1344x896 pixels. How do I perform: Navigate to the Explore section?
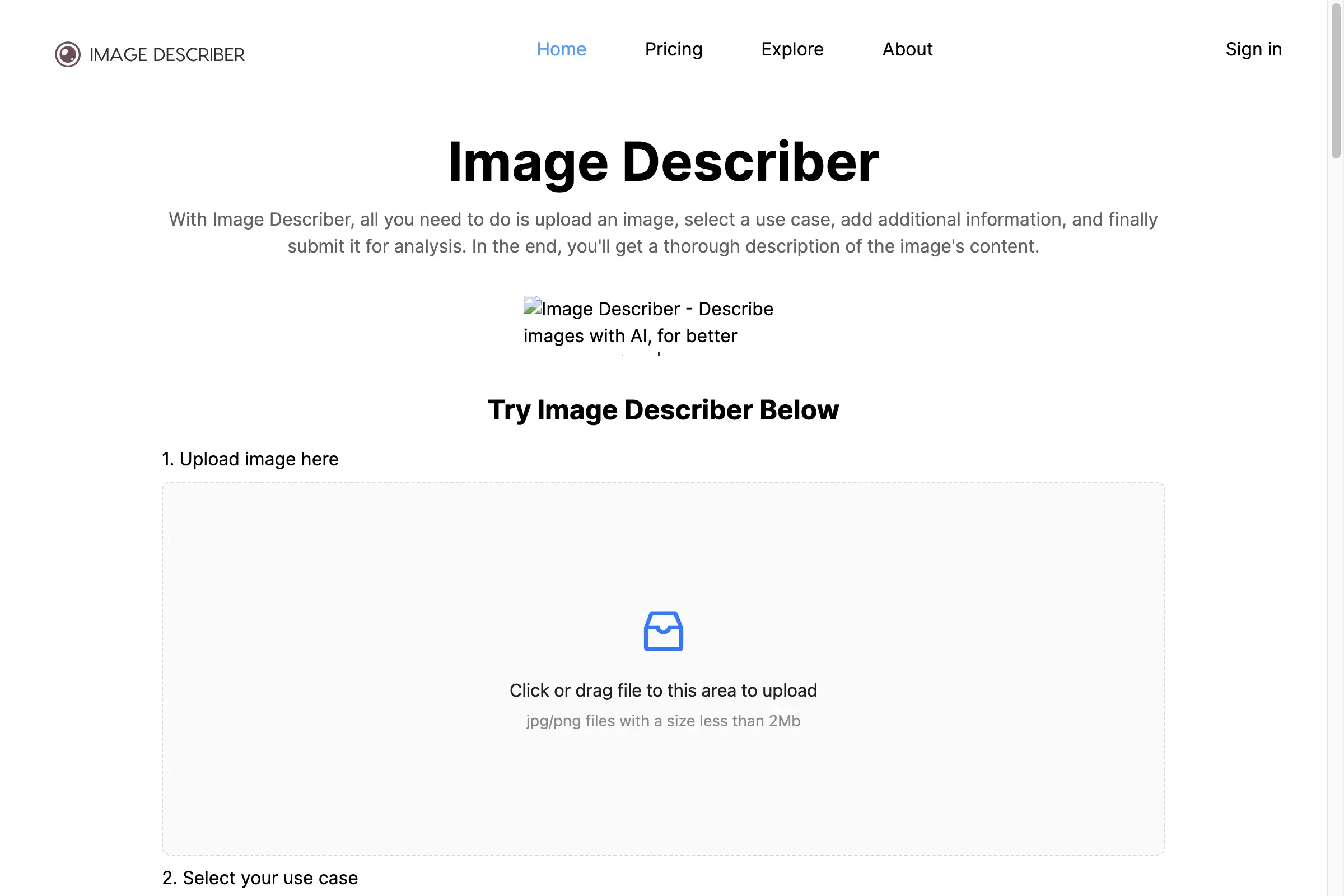[792, 50]
